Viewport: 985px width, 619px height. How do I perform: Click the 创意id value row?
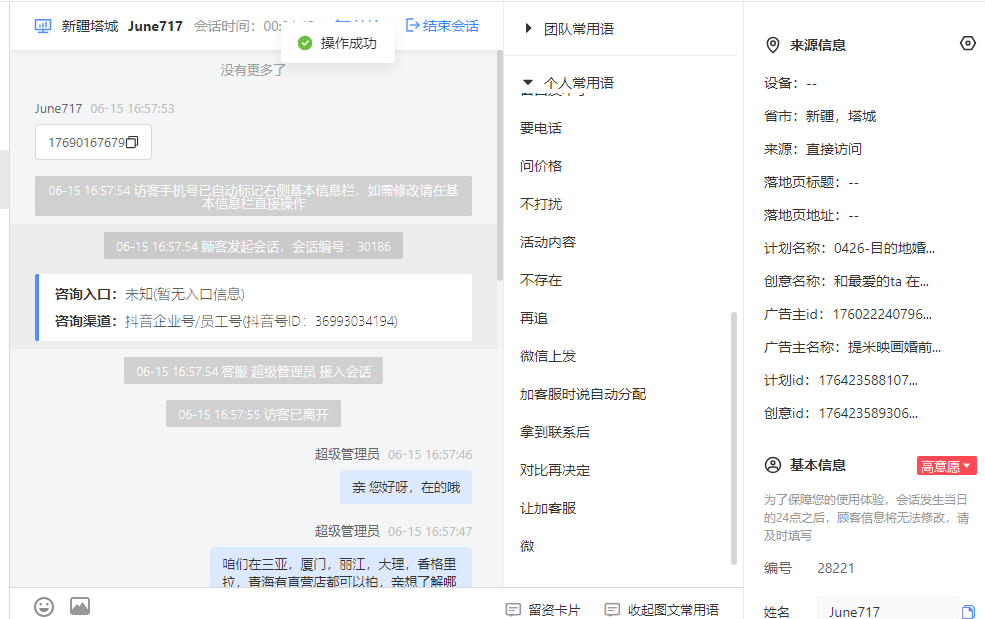click(841, 414)
